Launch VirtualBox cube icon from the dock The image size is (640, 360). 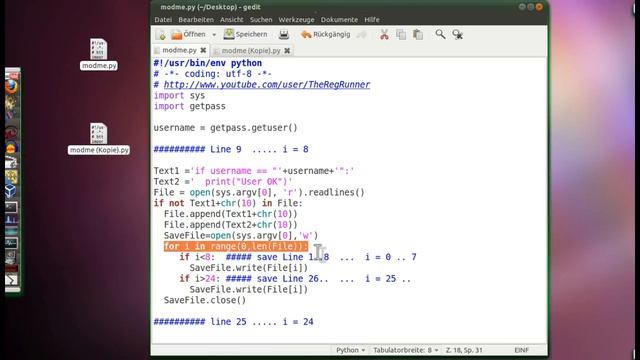(x=11, y=191)
